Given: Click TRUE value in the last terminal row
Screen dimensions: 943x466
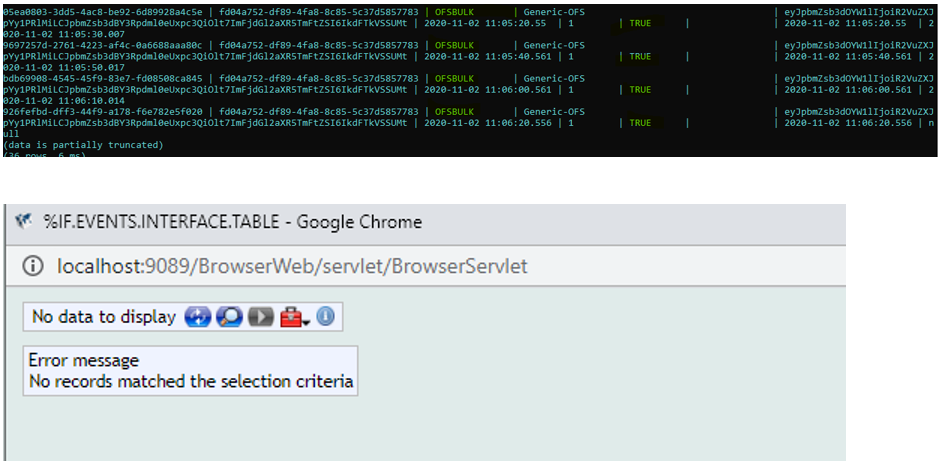Looking at the screenshot, I should (640, 122).
